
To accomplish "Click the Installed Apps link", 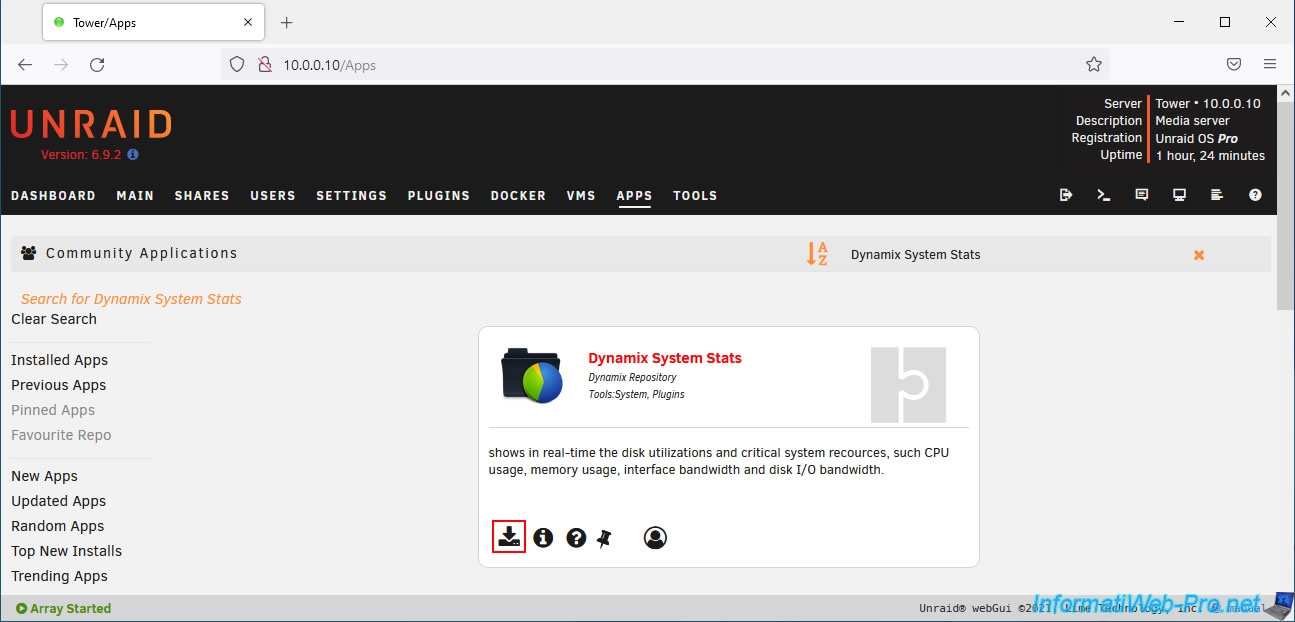I will tap(59, 360).
